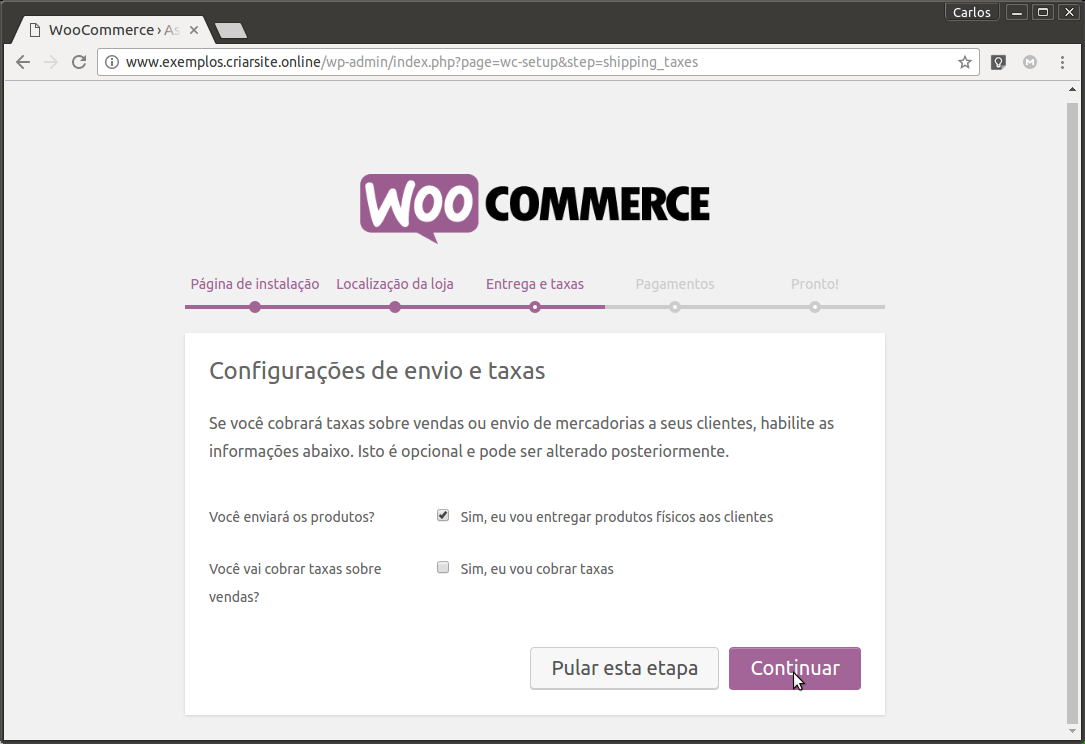Image resolution: width=1085 pixels, height=744 pixels.
Task: Open the new tab button
Action: [x=231, y=31]
